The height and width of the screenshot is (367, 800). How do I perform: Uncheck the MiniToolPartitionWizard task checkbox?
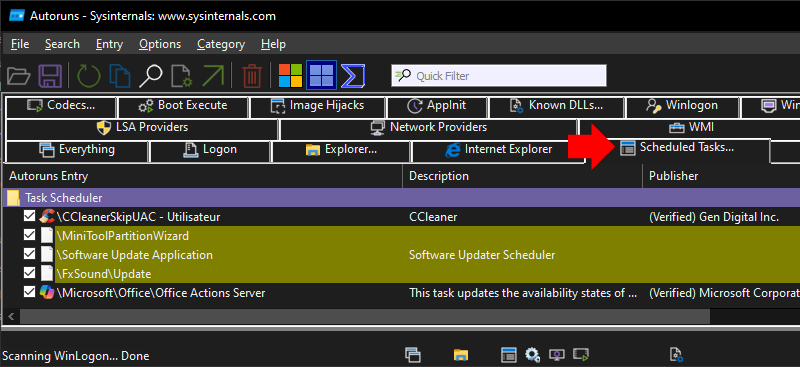pyautogui.click(x=30, y=236)
